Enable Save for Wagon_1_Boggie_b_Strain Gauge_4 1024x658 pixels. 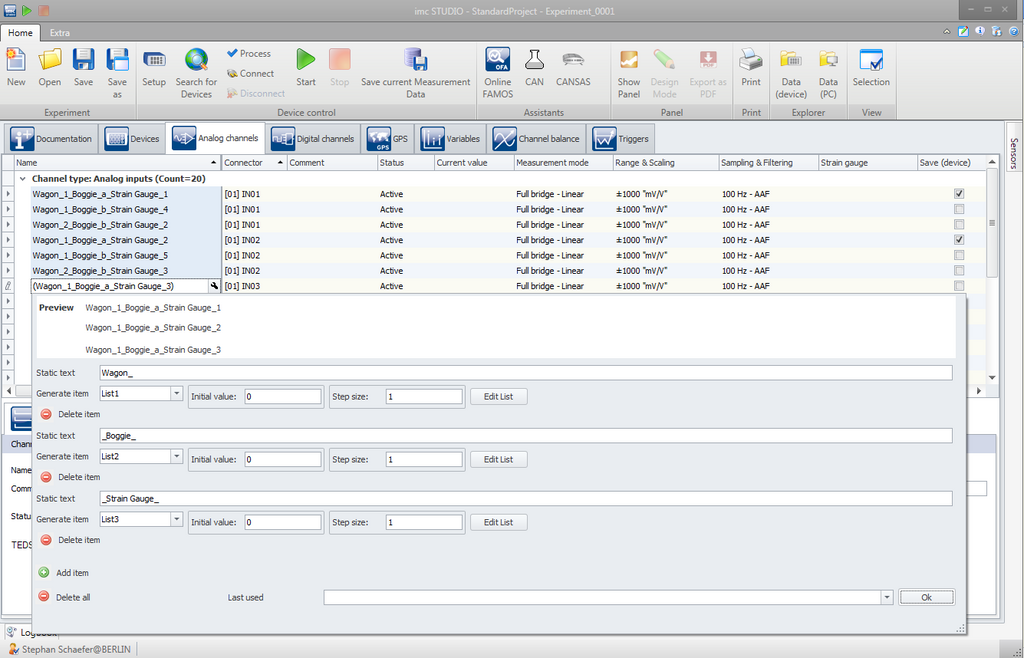tap(959, 209)
